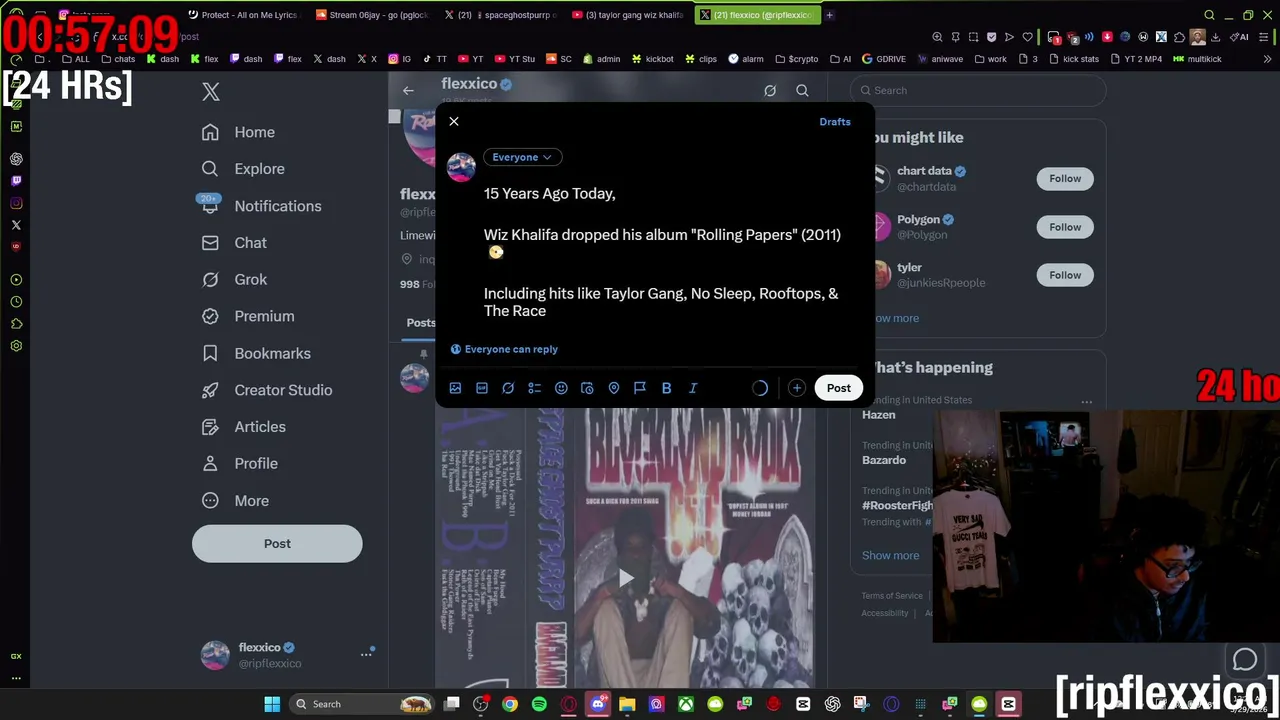Screen dimensions: 1280x720
Task: Follow chart data
Action: click(x=1065, y=179)
